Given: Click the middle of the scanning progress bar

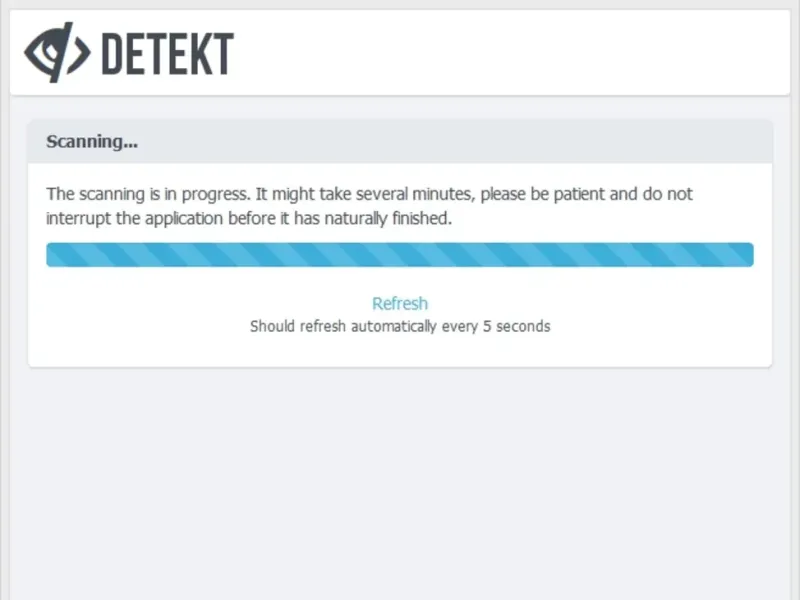Looking at the screenshot, I should point(400,255).
